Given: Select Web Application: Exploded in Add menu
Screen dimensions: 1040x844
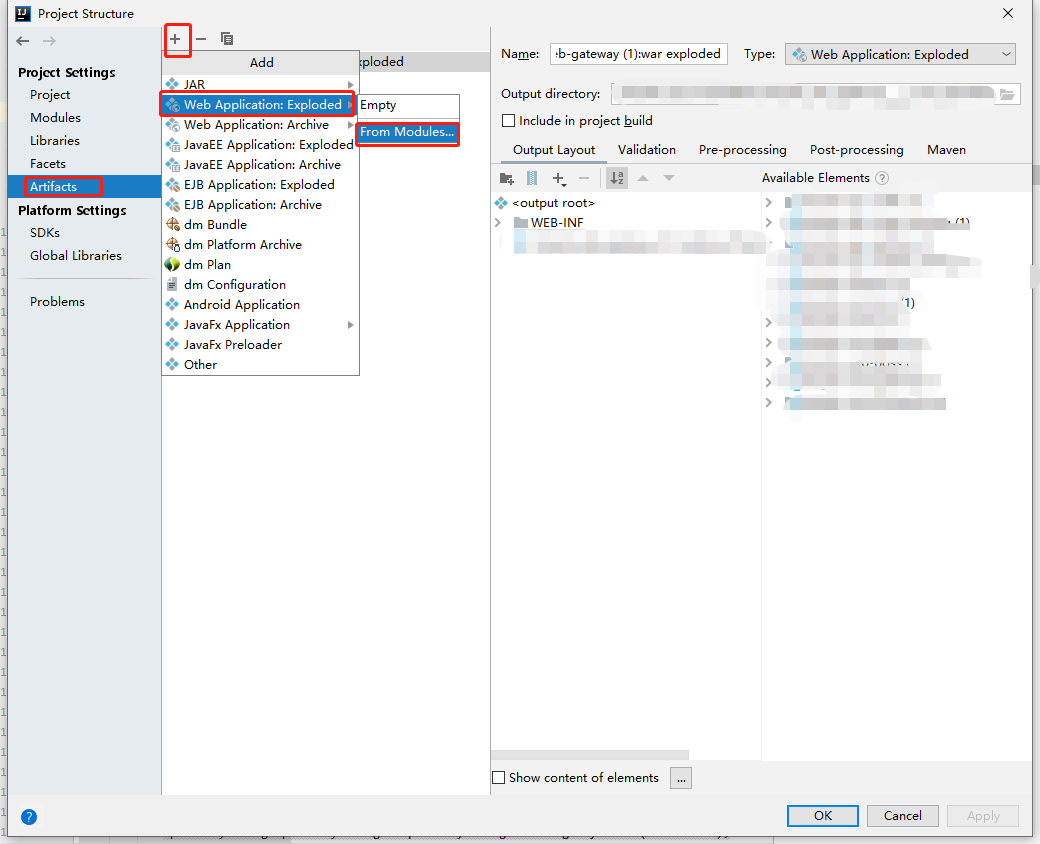Looking at the screenshot, I should click(259, 105).
